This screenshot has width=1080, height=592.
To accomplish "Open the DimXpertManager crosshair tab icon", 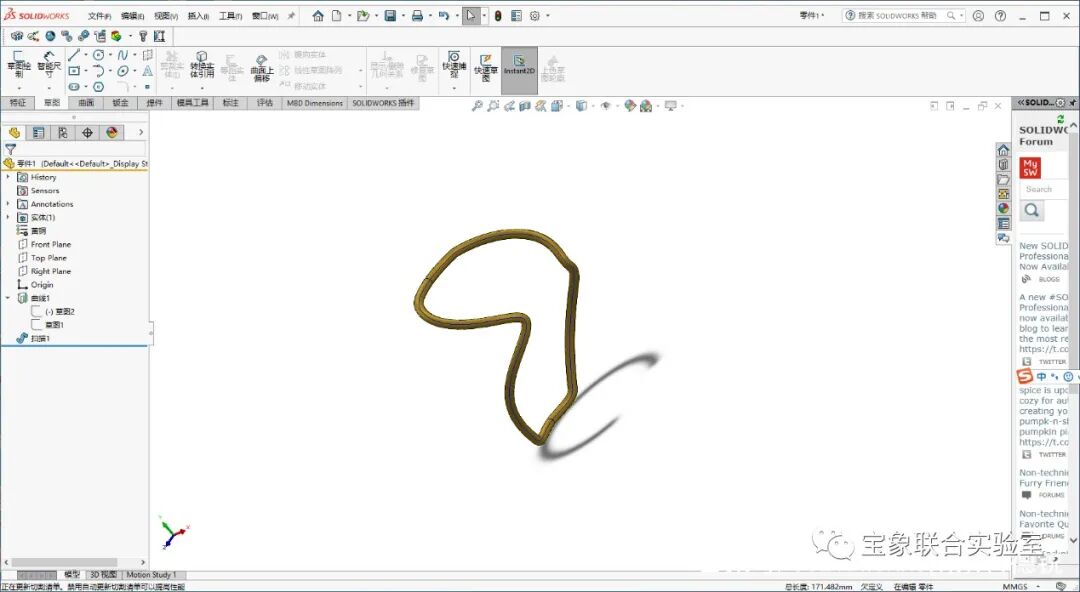I will click(x=87, y=132).
